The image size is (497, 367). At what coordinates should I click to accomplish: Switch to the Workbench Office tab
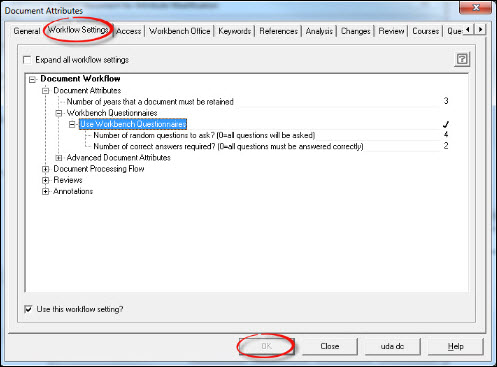point(180,31)
